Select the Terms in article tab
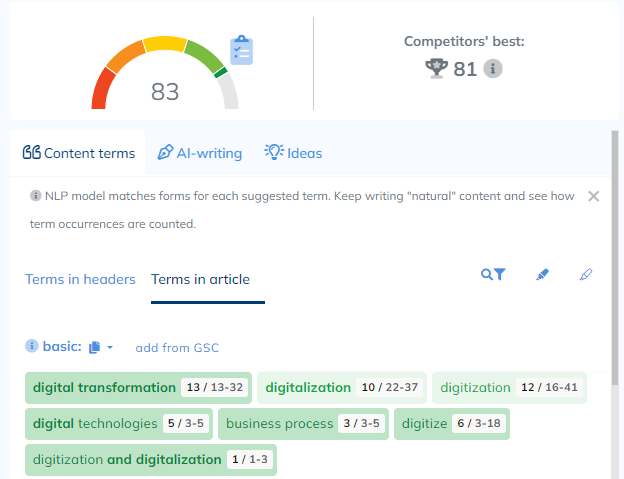This screenshot has height=479, width=624. tap(200, 279)
